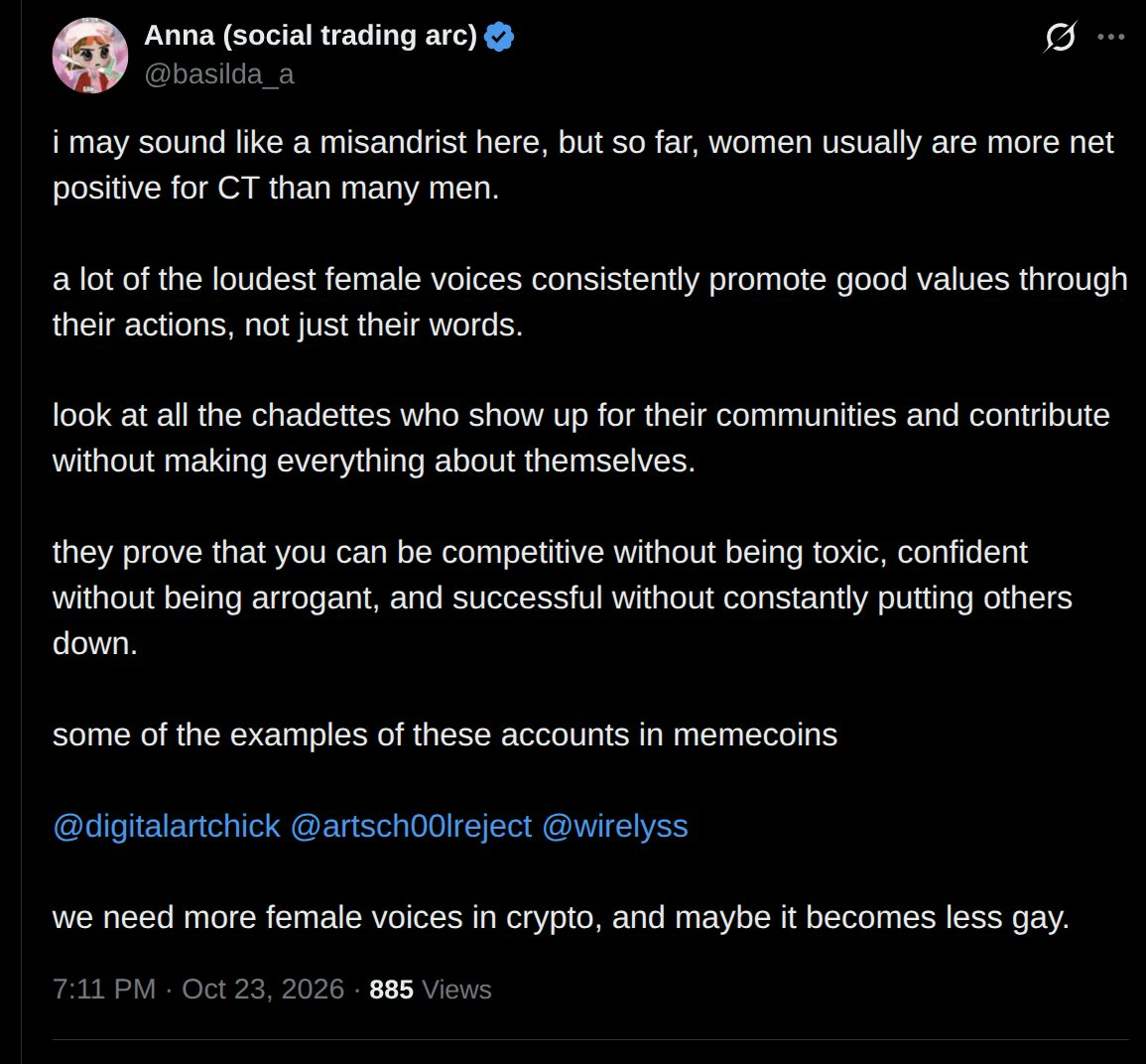Click the vertical thread line at left

(x=21, y=532)
